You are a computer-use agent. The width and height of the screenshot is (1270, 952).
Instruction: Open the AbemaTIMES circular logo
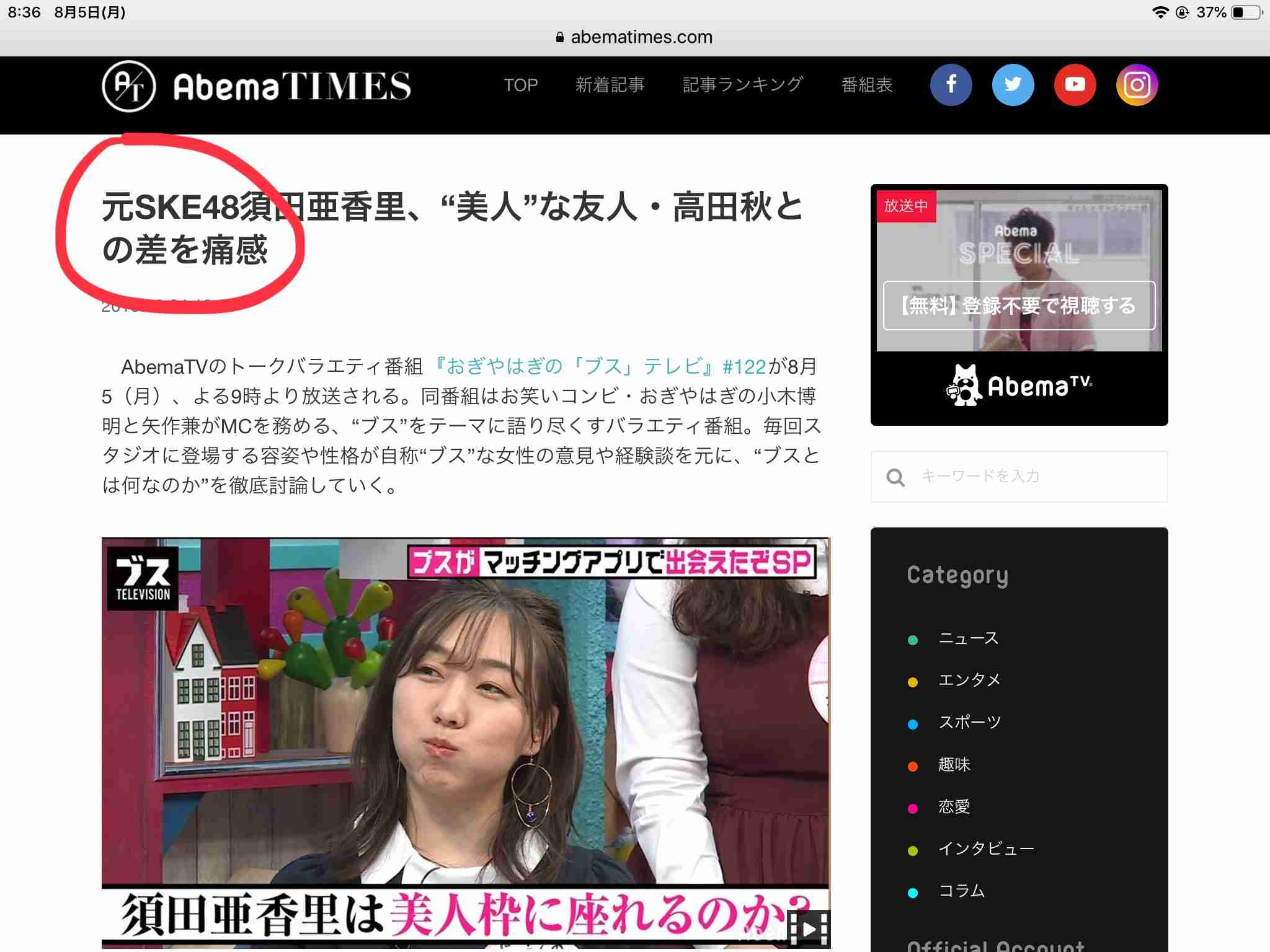(x=128, y=86)
